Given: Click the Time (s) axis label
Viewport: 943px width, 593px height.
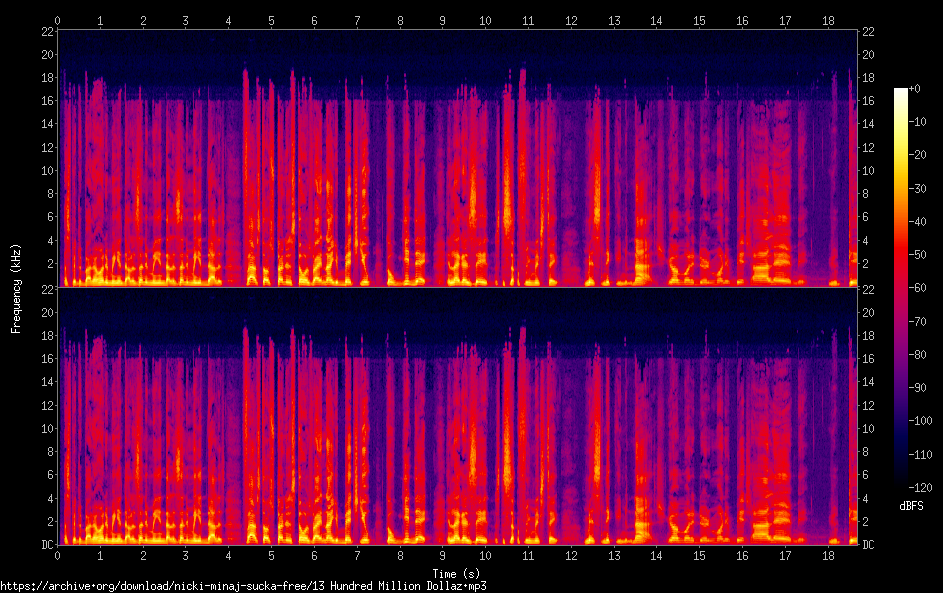Looking at the screenshot, I should [457, 573].
